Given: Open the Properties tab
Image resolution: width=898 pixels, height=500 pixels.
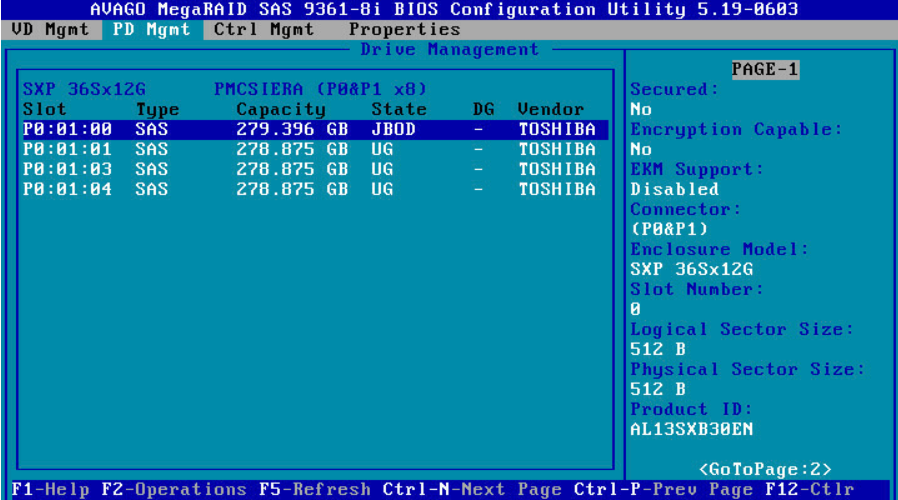Looking at the screenshot, I should (x=404, y=30).
